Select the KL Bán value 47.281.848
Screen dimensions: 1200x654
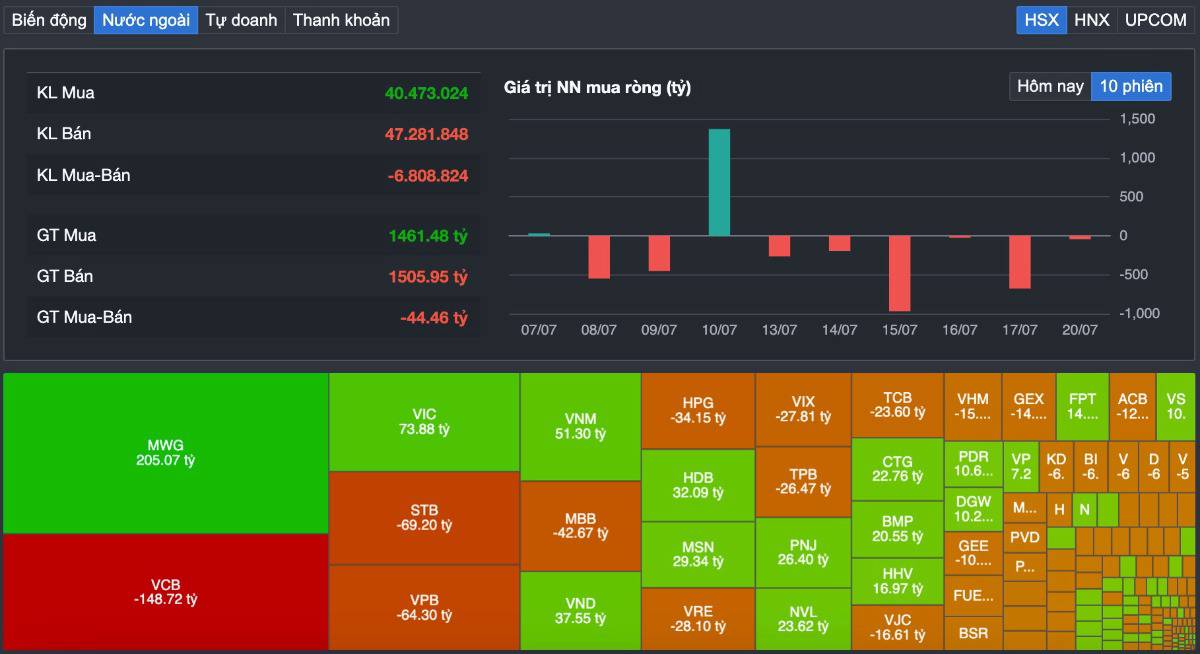pos(426,134)
